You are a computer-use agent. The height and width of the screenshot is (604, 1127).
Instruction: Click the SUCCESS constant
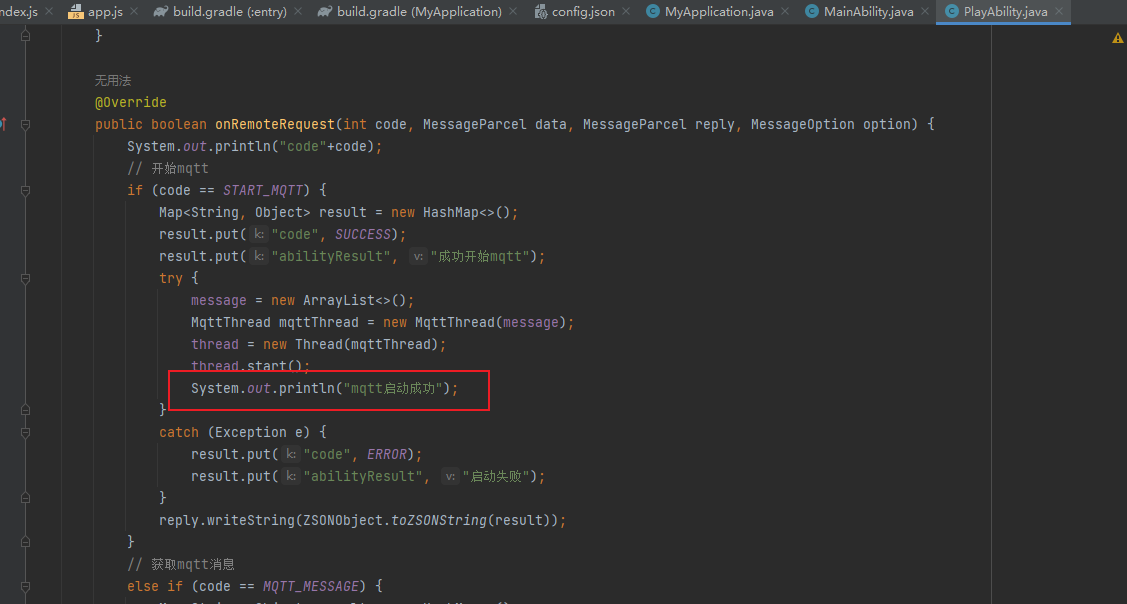363,234
